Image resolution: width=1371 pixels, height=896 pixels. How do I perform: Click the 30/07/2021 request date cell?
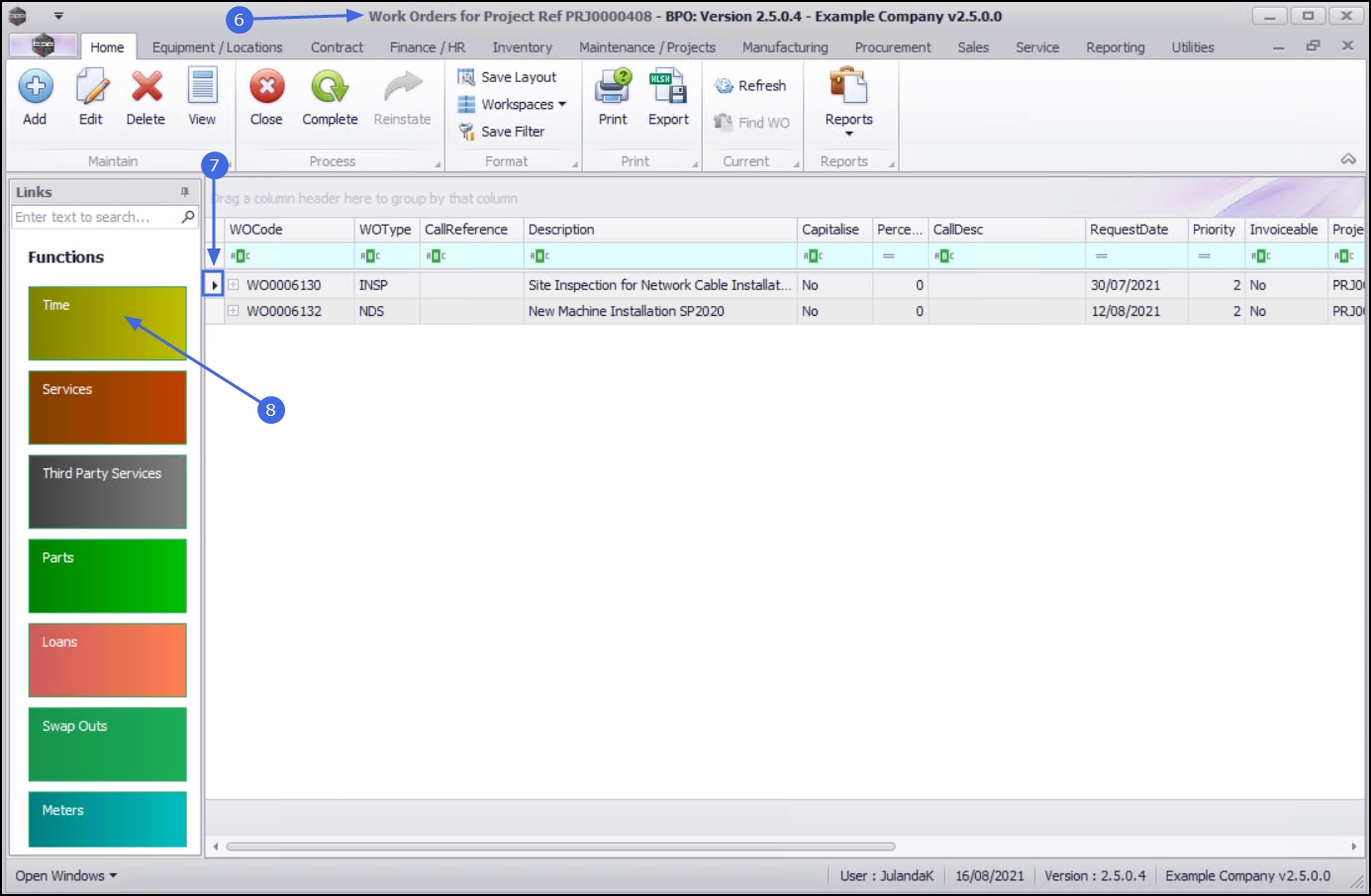[1136, 285]
